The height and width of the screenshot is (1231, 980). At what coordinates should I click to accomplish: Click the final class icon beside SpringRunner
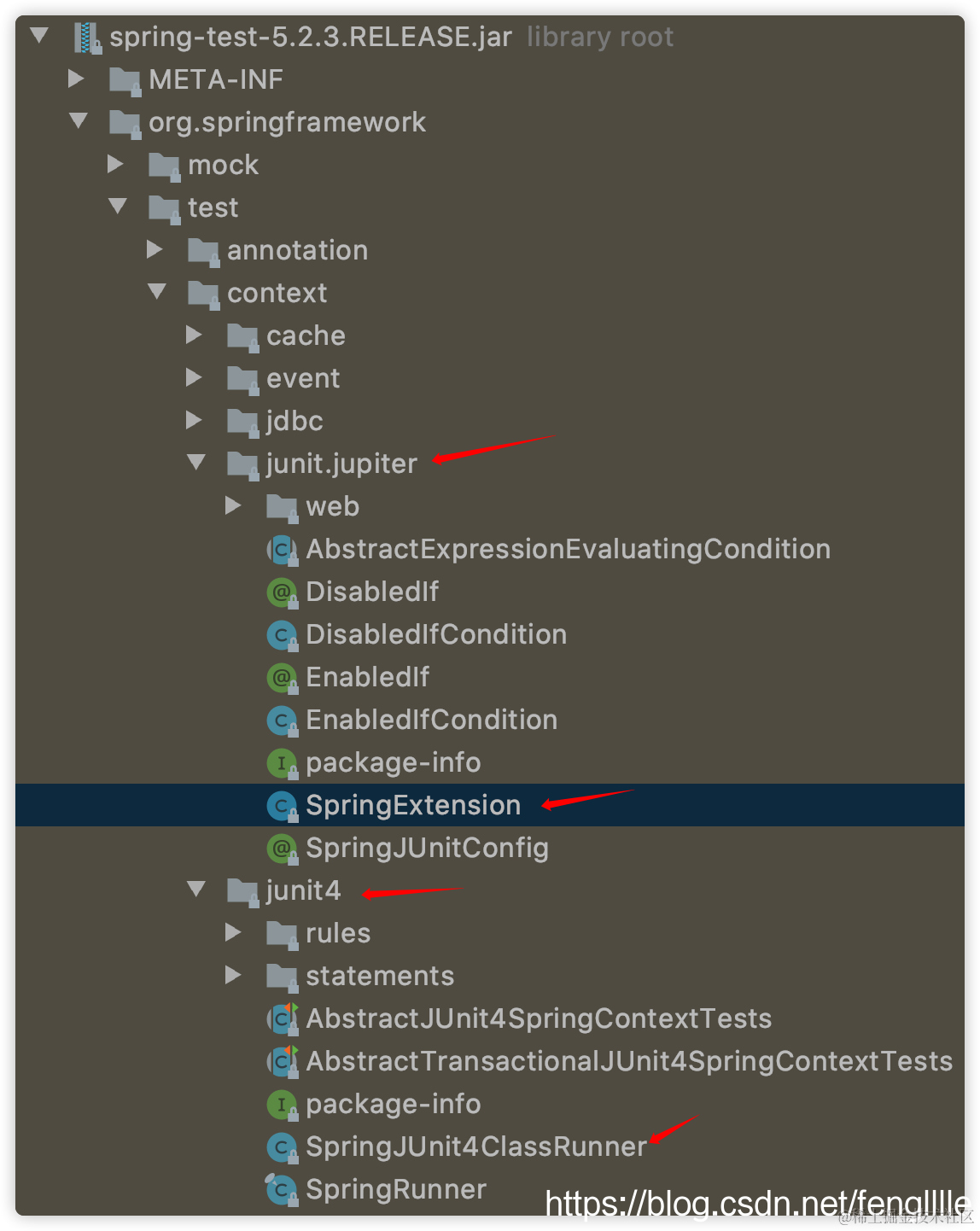pyautogui.click(x=282, y=1189)
